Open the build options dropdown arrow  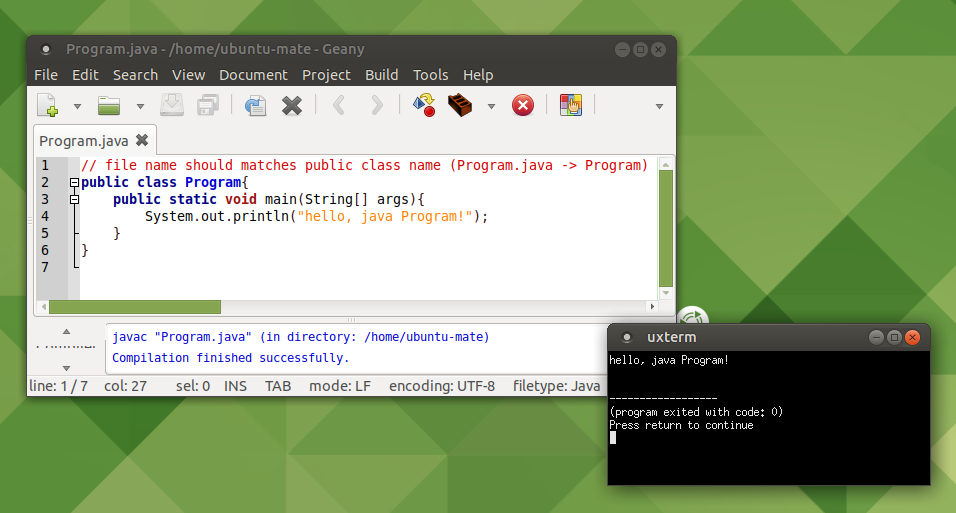pyautogui.click(x=491, y=106)
